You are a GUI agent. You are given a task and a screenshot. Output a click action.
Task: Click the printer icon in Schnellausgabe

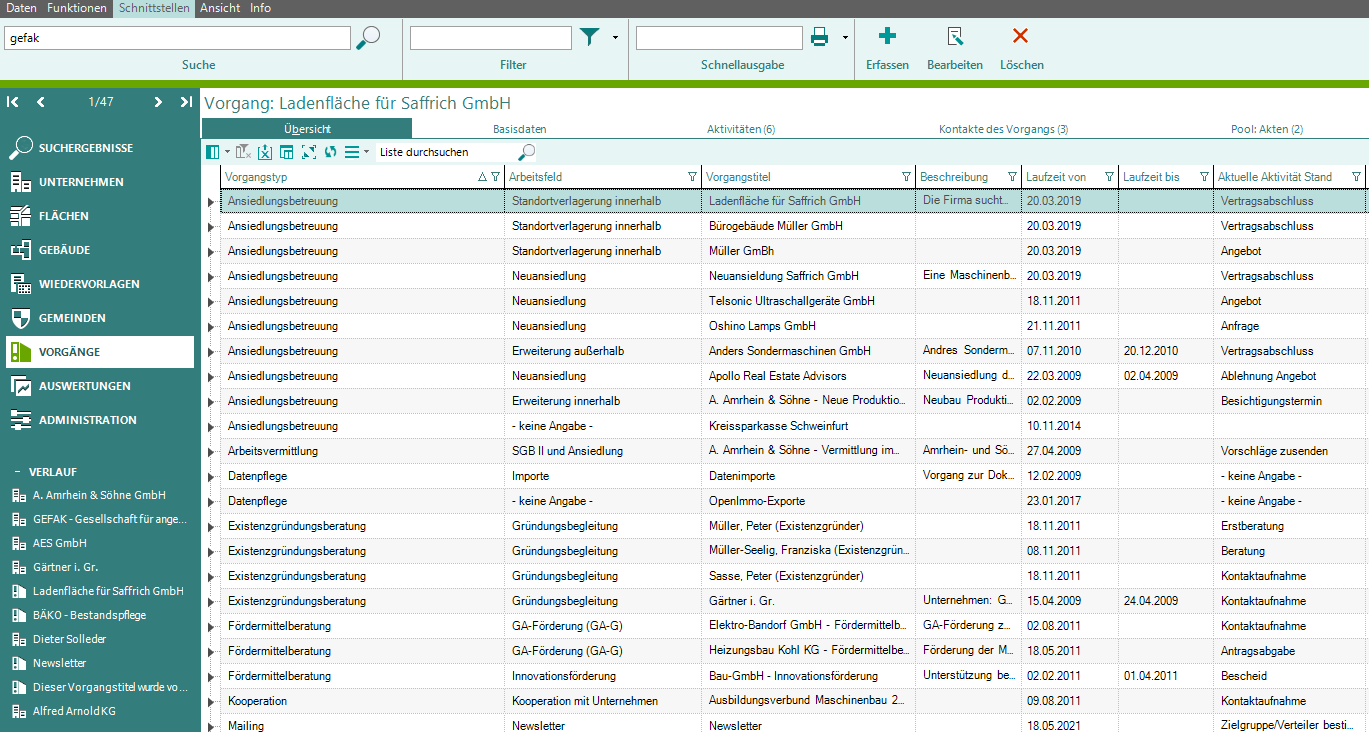tap(820, 38)
